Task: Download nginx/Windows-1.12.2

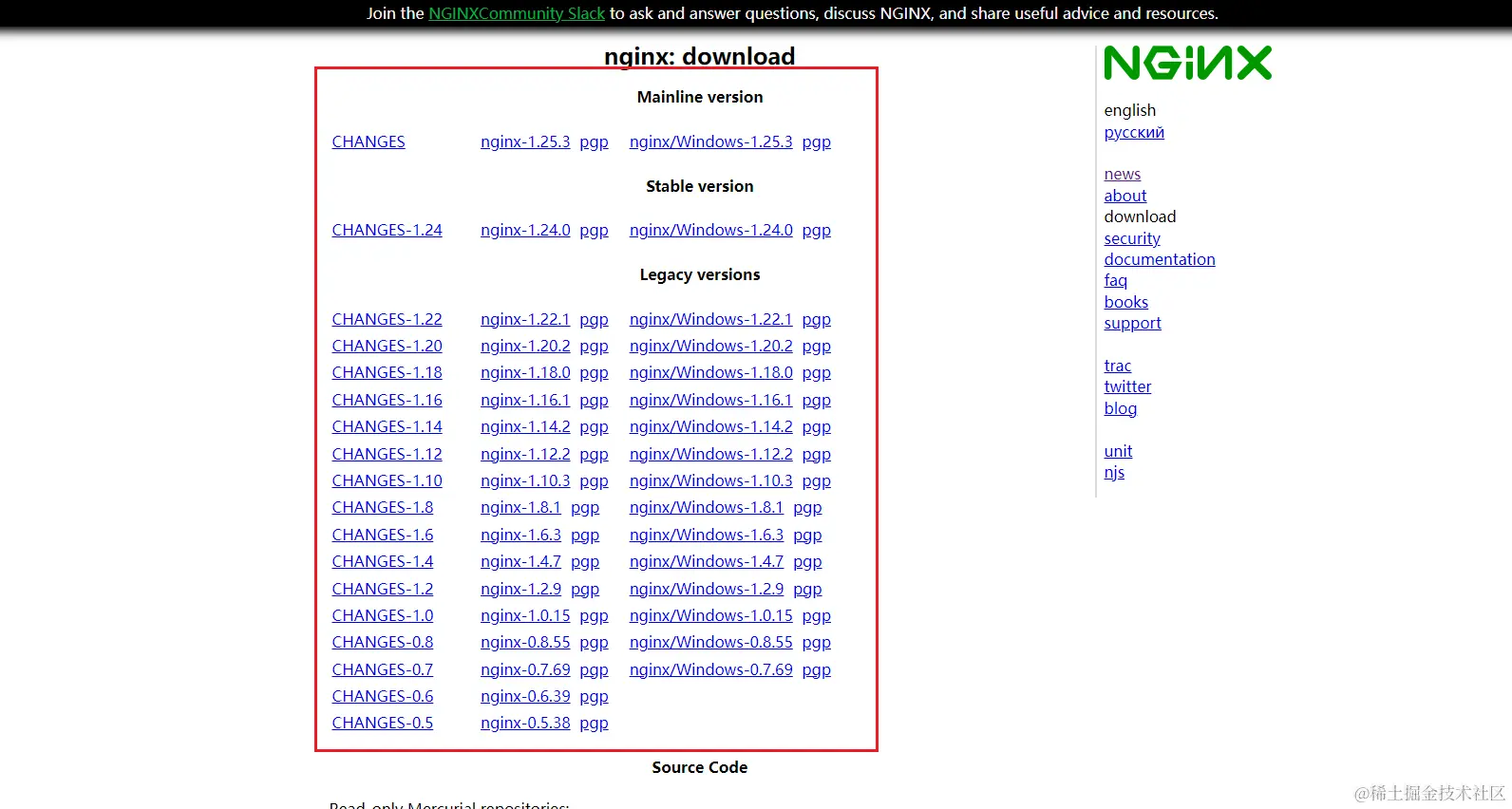Action: (x=710, y=454)
